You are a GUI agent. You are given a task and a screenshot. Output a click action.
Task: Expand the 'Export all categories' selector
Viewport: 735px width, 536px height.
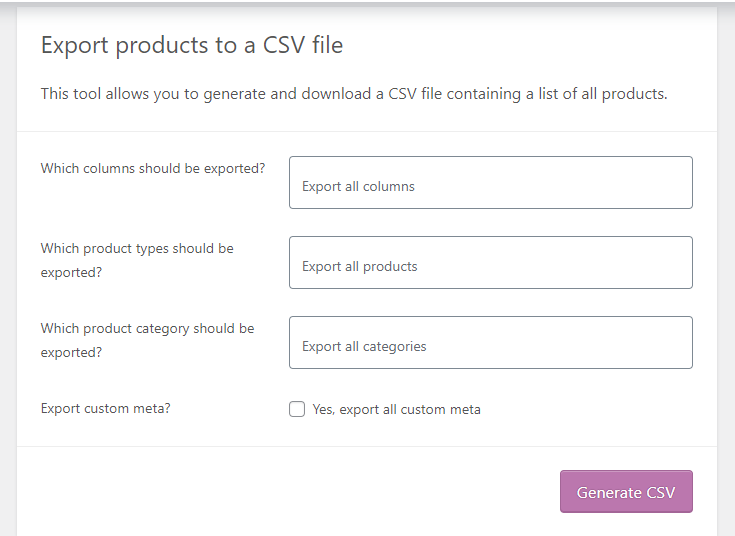pyautogui.click(x=490, y=342)
